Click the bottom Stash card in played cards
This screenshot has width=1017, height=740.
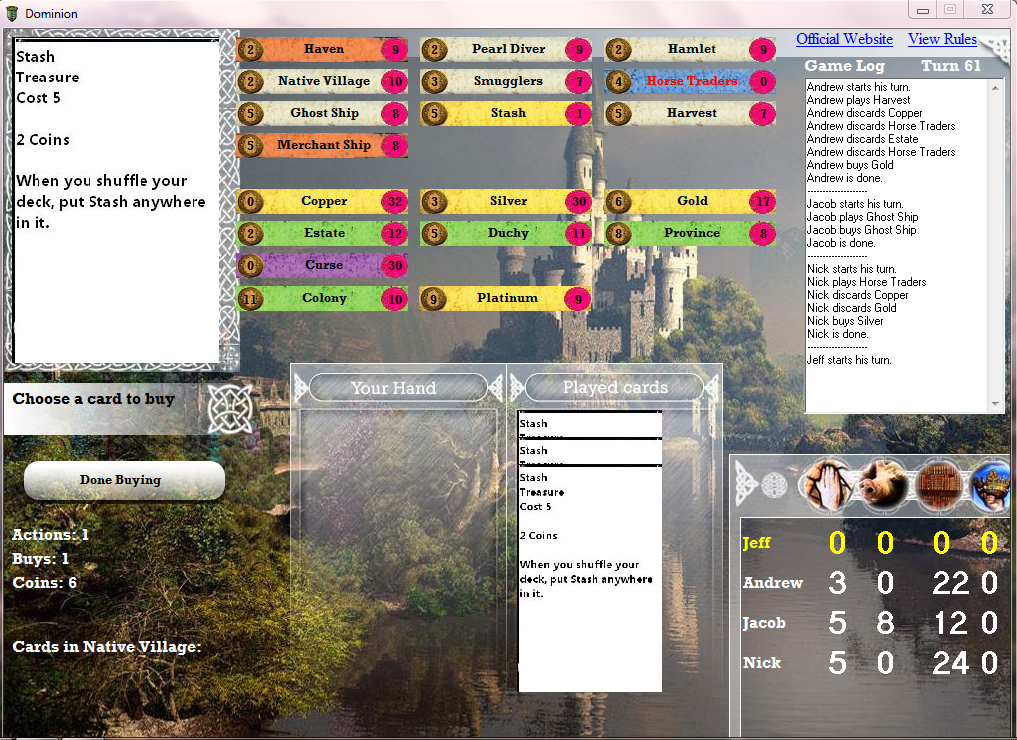pos(589,580)
